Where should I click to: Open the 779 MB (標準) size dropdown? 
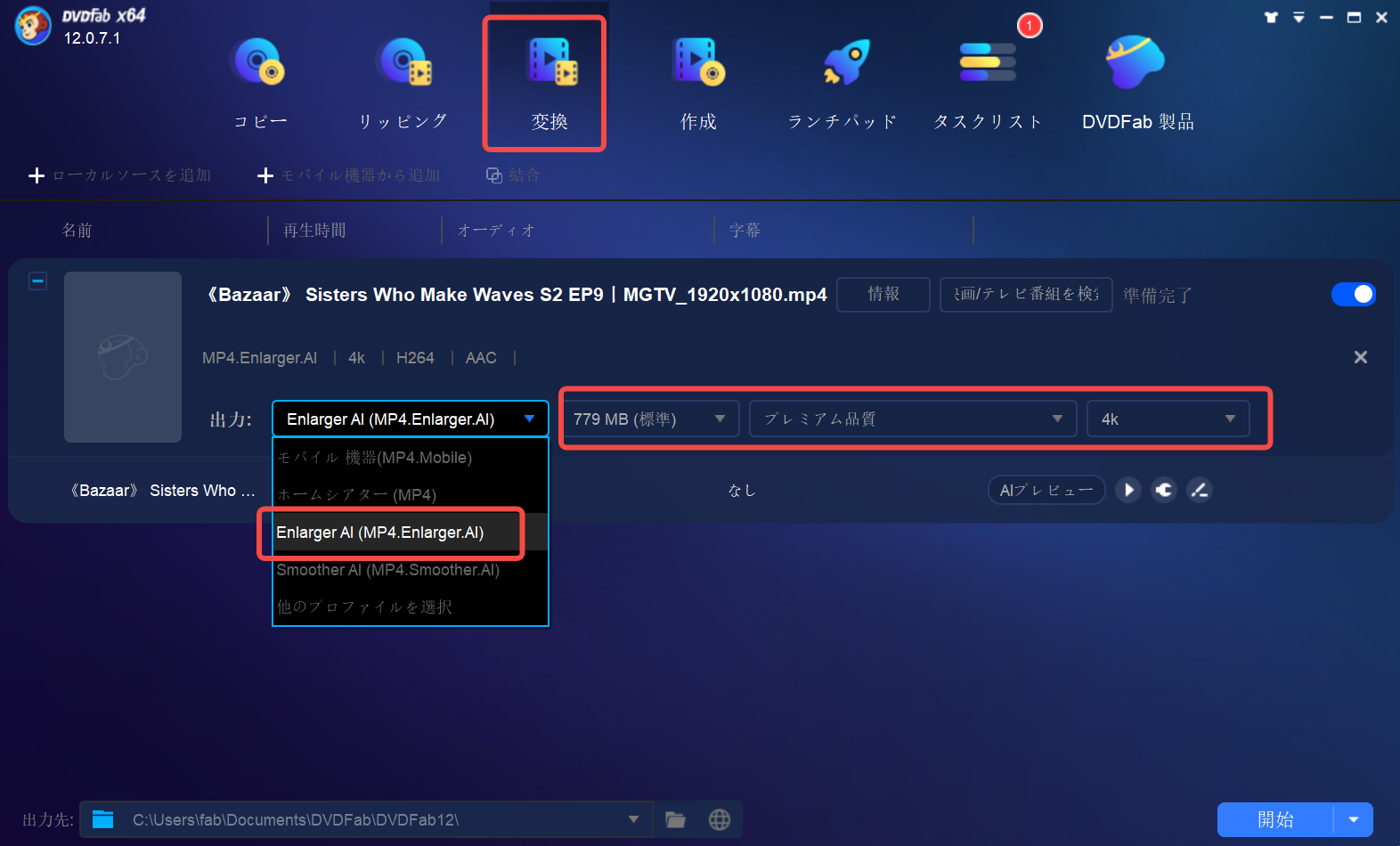[x=650, y=419]
